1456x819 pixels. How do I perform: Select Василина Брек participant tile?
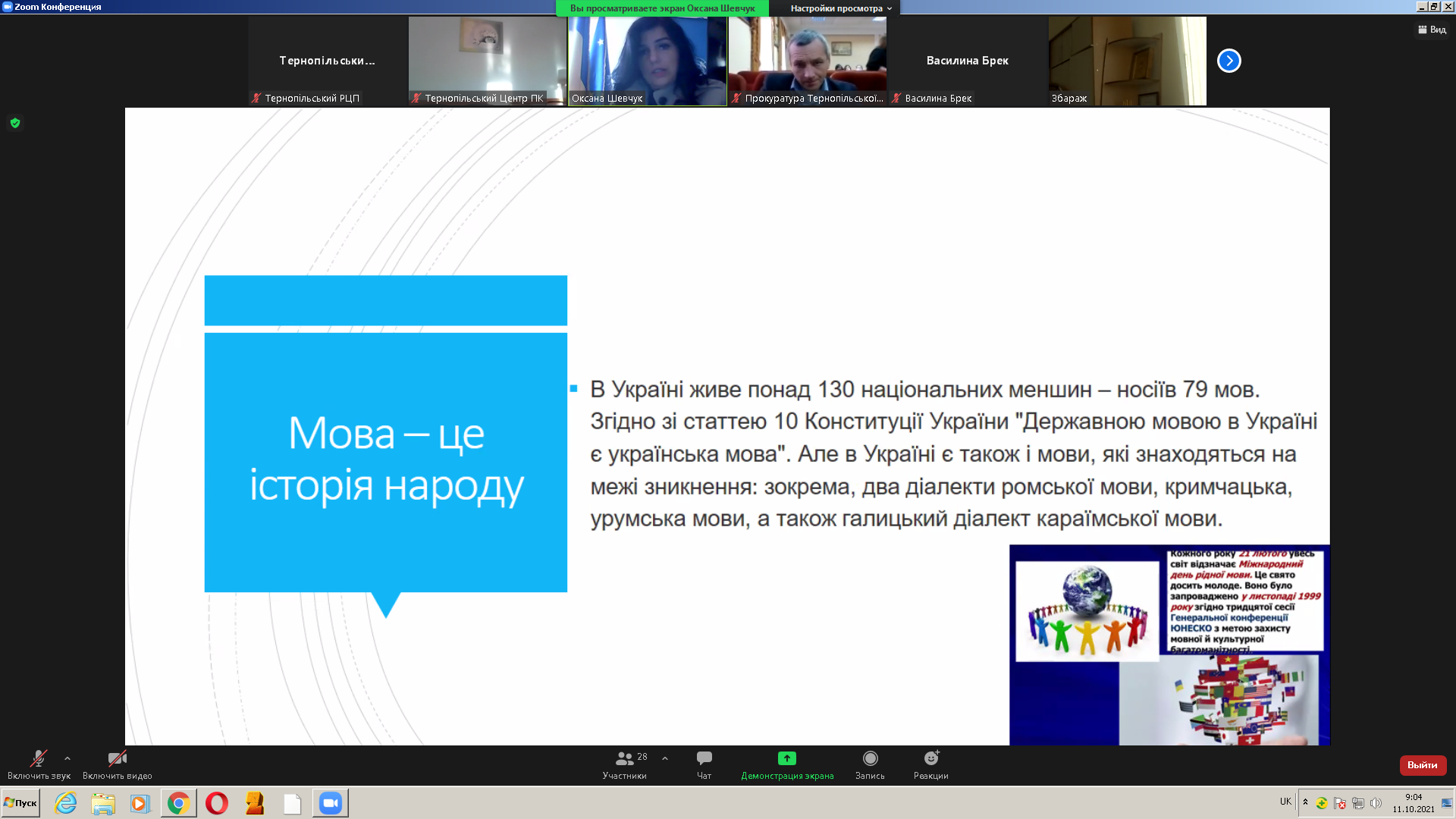[x=967, y=61]
